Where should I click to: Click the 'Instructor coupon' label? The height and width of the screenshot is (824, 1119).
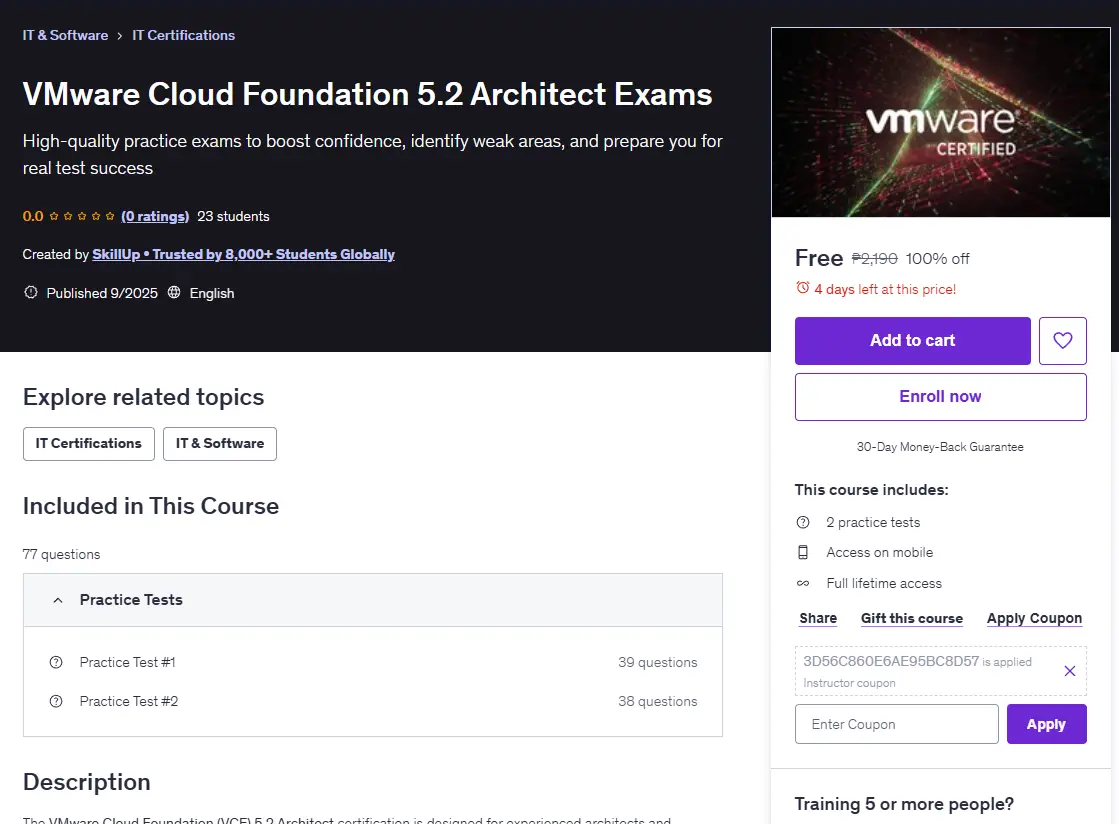[849, 683]
